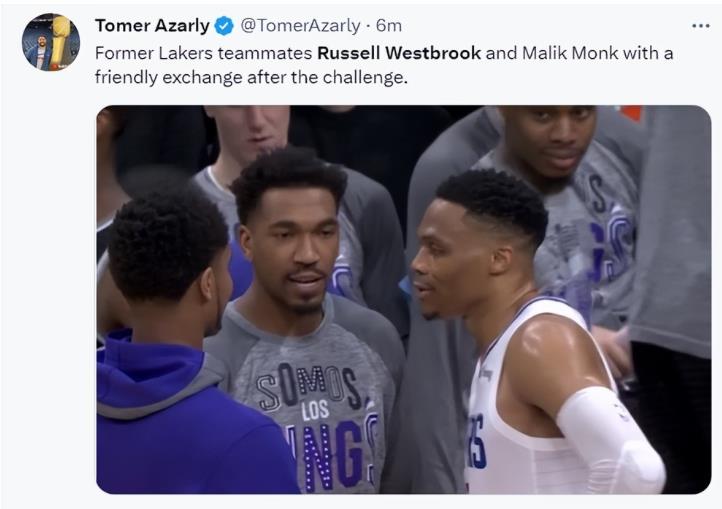
Task: Click the Tomer Azarly display name
Action: point(152,26)
